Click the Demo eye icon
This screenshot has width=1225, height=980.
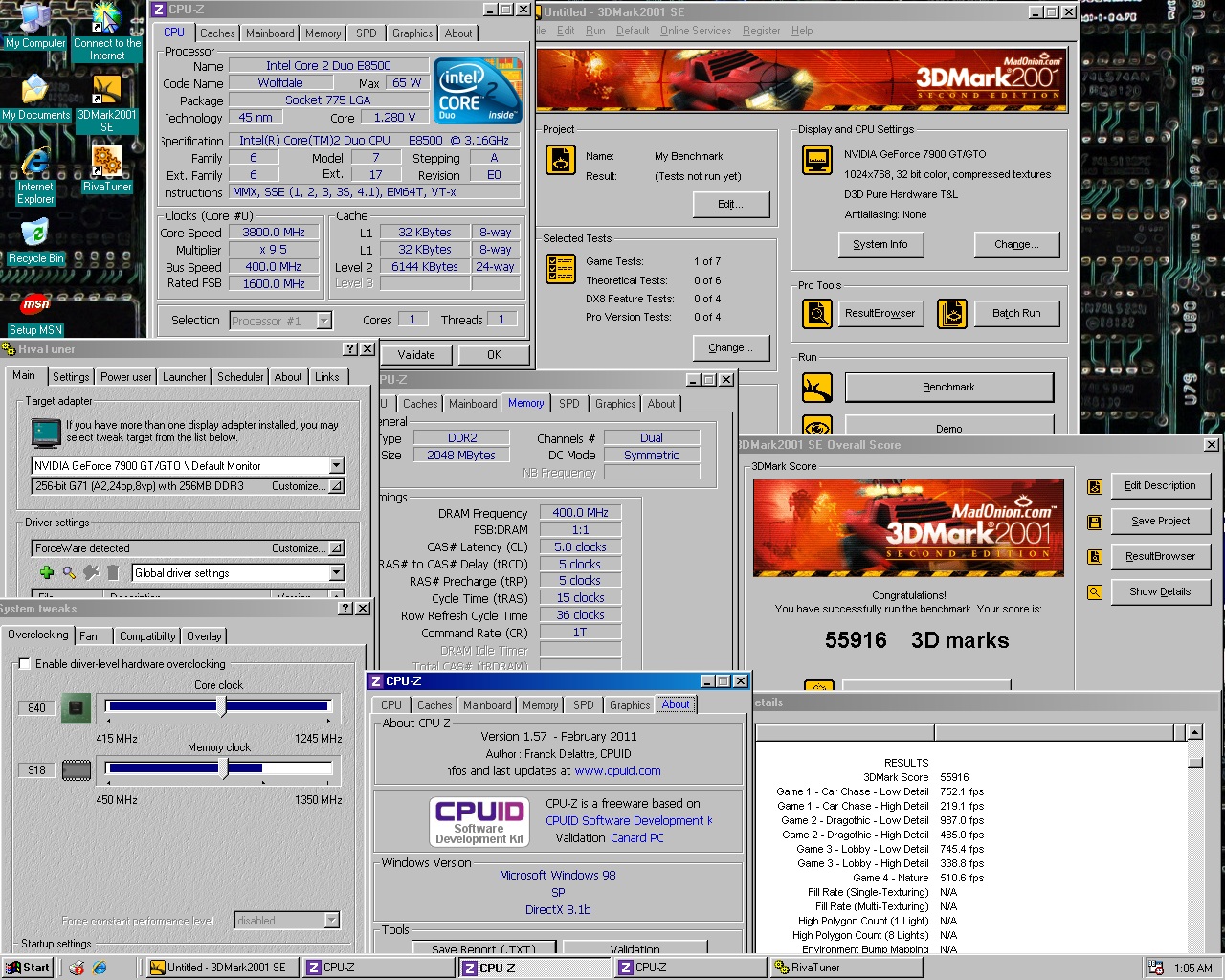pyautogui.click(x=817, y=426)
